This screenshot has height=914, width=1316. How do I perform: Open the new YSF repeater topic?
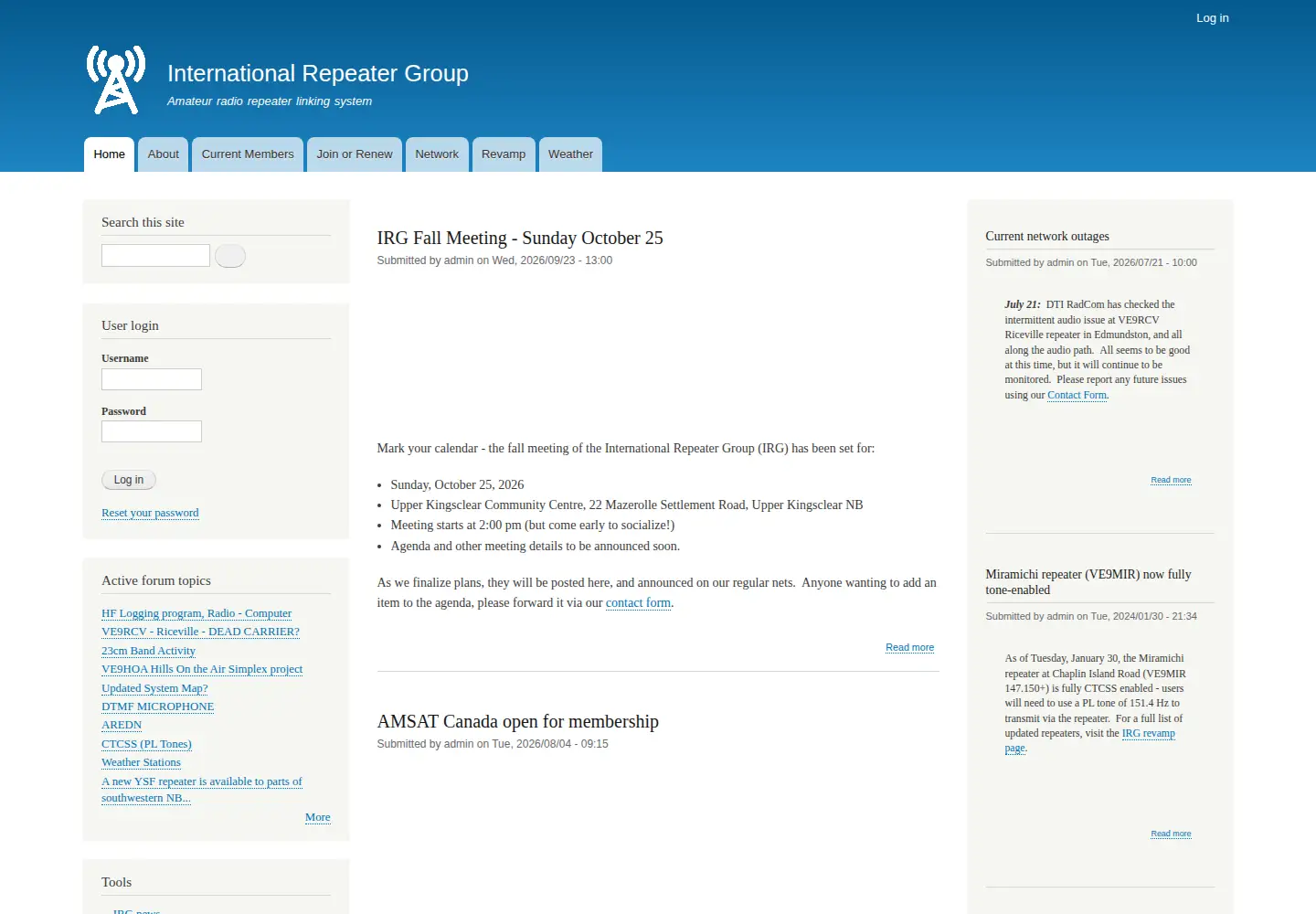pyautogui.click(x=201, y=790)
